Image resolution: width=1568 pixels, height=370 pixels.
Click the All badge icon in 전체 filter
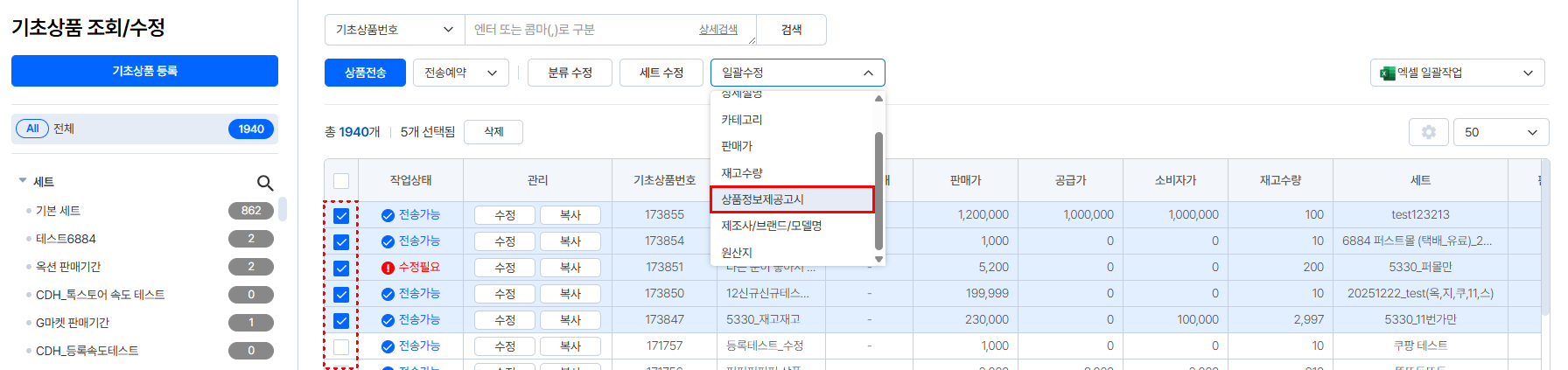tap(32, 129)
